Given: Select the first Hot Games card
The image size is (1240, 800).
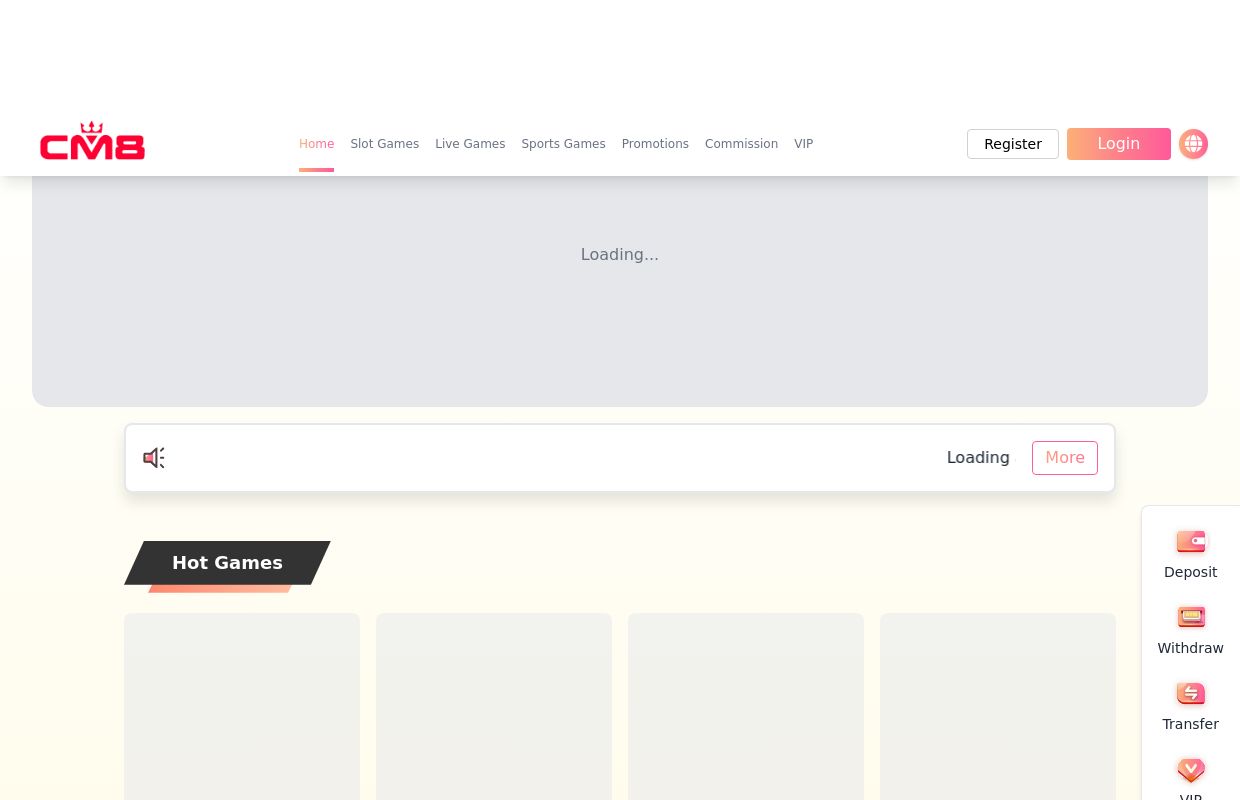Looking at the screenshot, I should click(x=242, y=705).
